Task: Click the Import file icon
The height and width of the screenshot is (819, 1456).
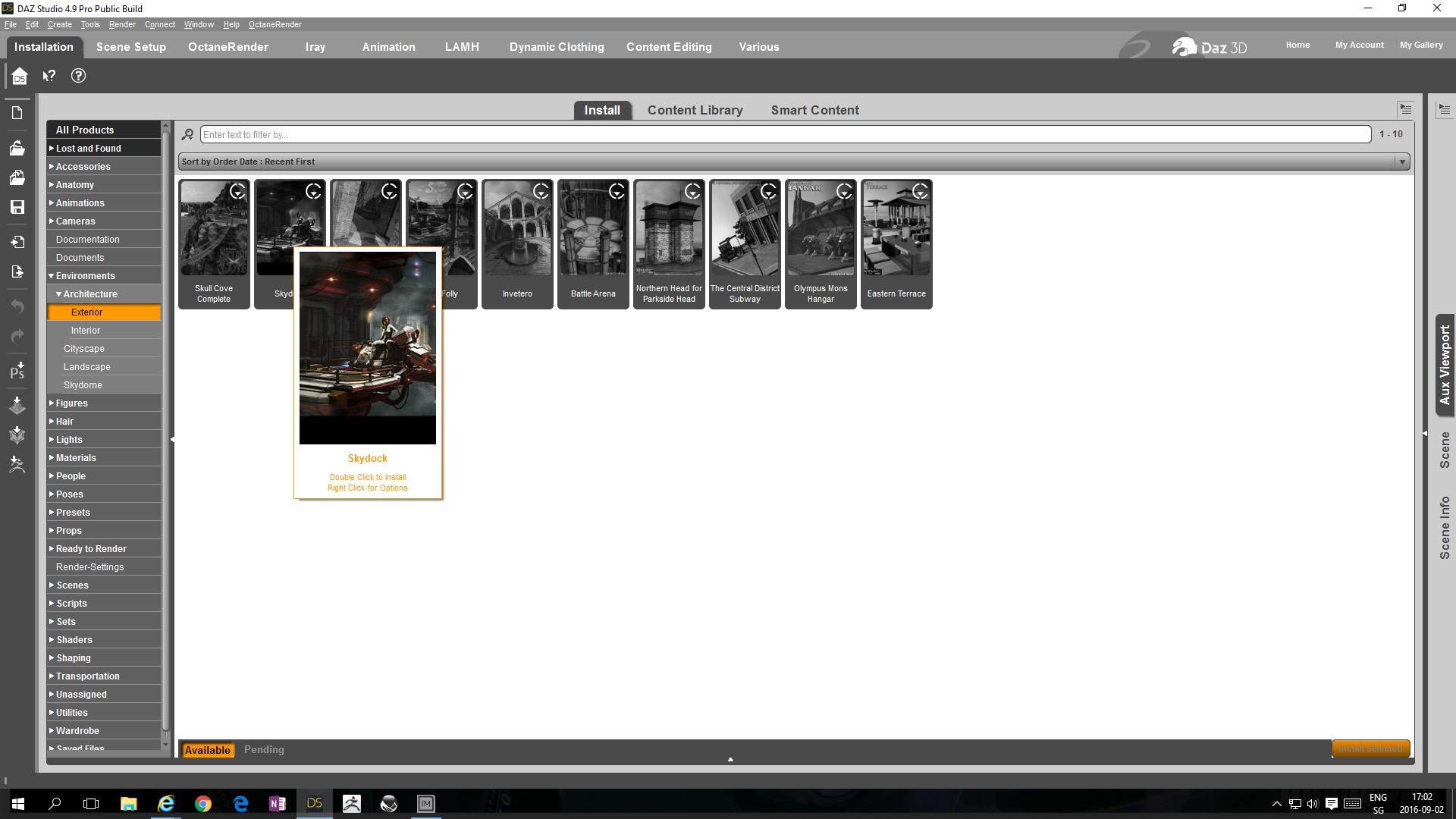Action: click(17, 242)
